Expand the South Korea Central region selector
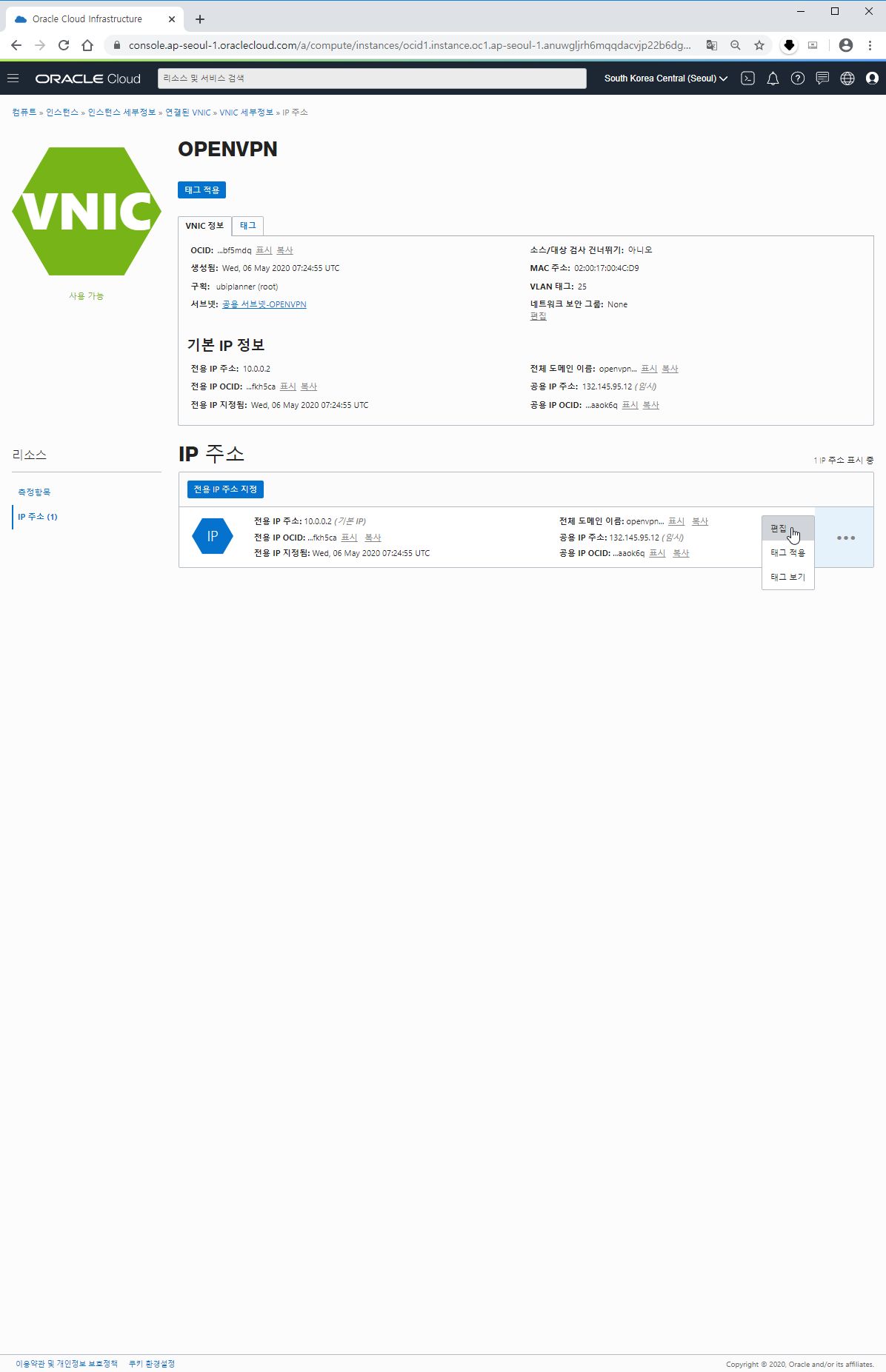 pyautogui.click(x=665, y=78)
